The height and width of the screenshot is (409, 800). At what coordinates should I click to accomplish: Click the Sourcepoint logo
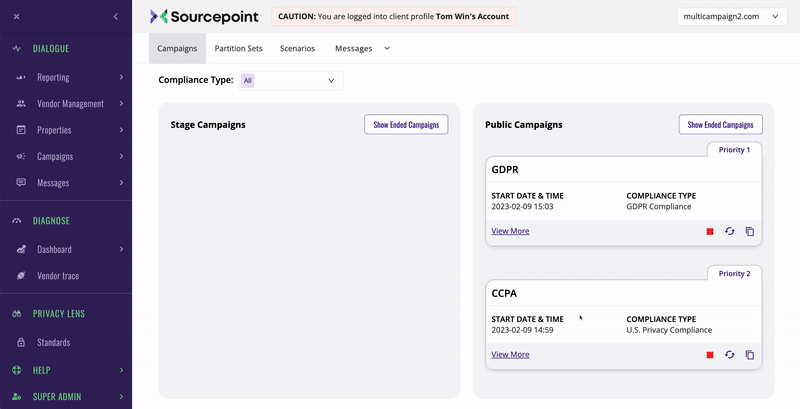204,17
